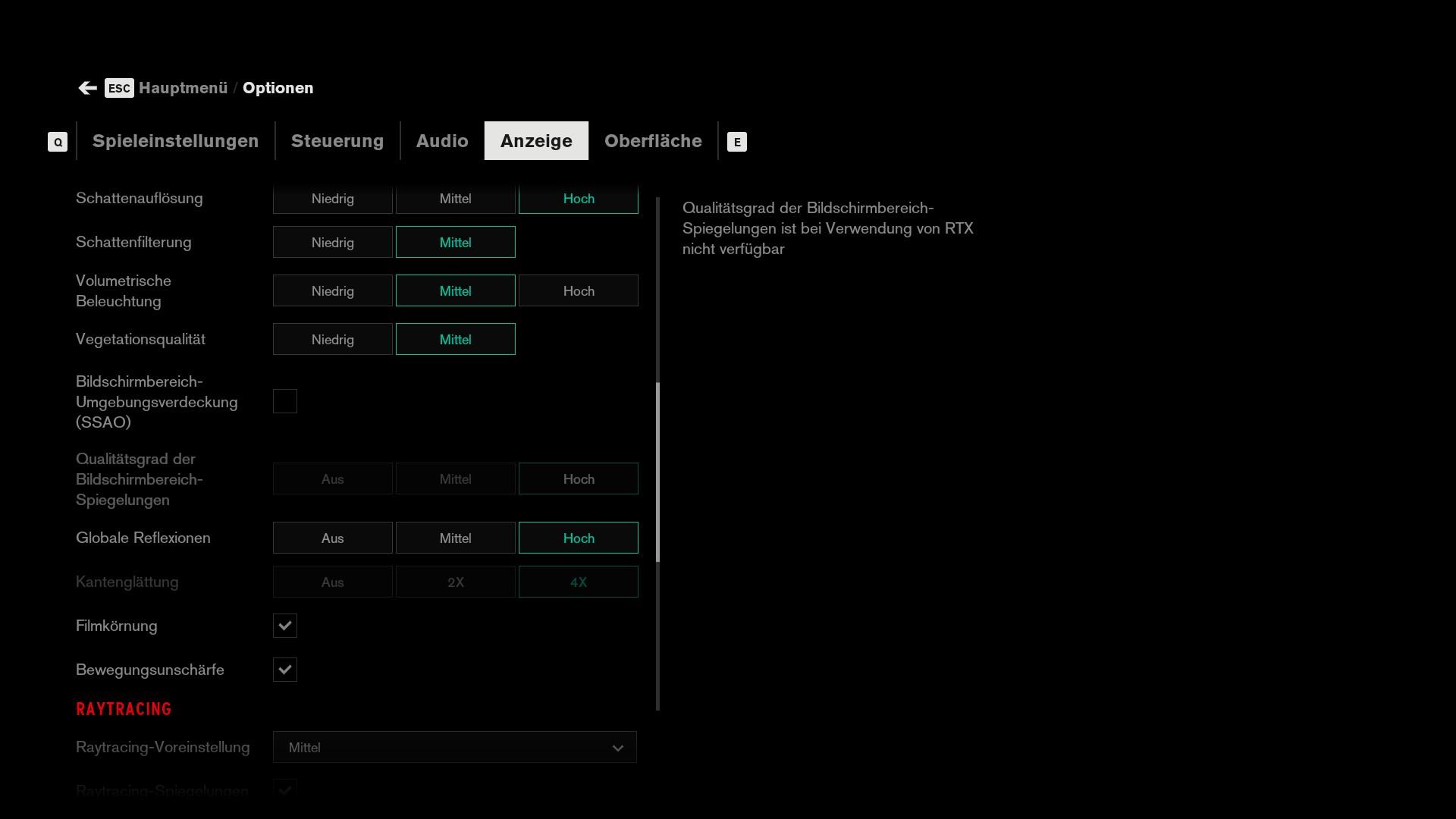Choose Hoch for Bildschirmbereich-Spiegelungen quality

tap(579, 479)
